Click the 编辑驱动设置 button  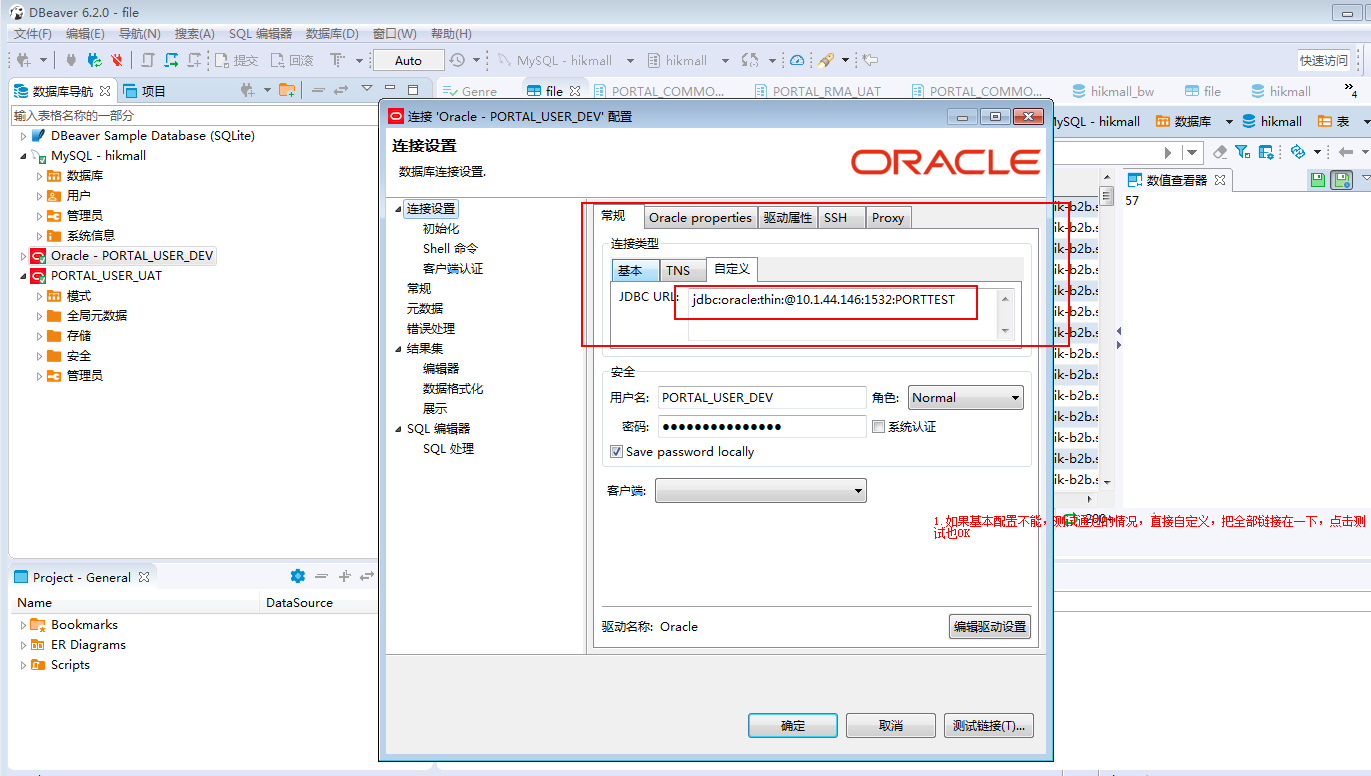pyautogui.click(x=990, y=626)
